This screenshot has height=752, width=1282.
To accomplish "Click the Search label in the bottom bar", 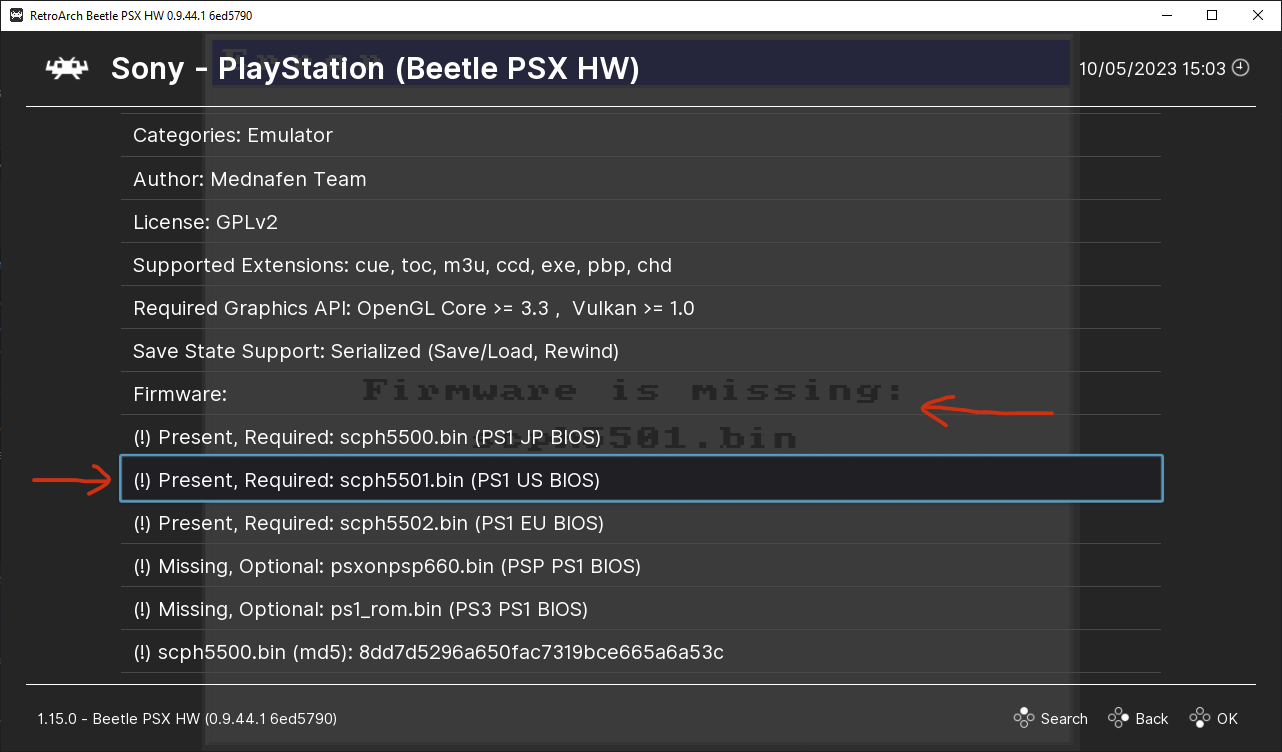I will point(1064,718).
